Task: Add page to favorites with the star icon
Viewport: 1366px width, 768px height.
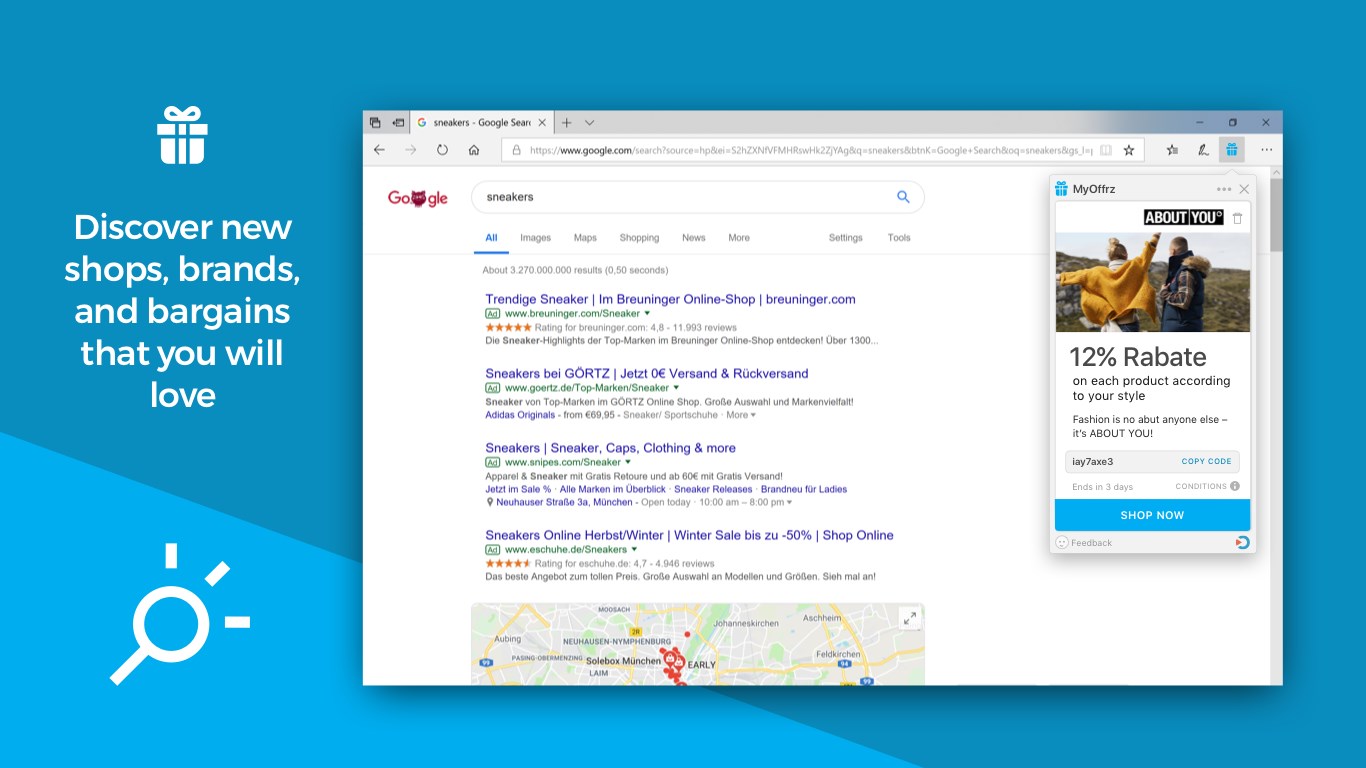Action: click(1129, 150)
